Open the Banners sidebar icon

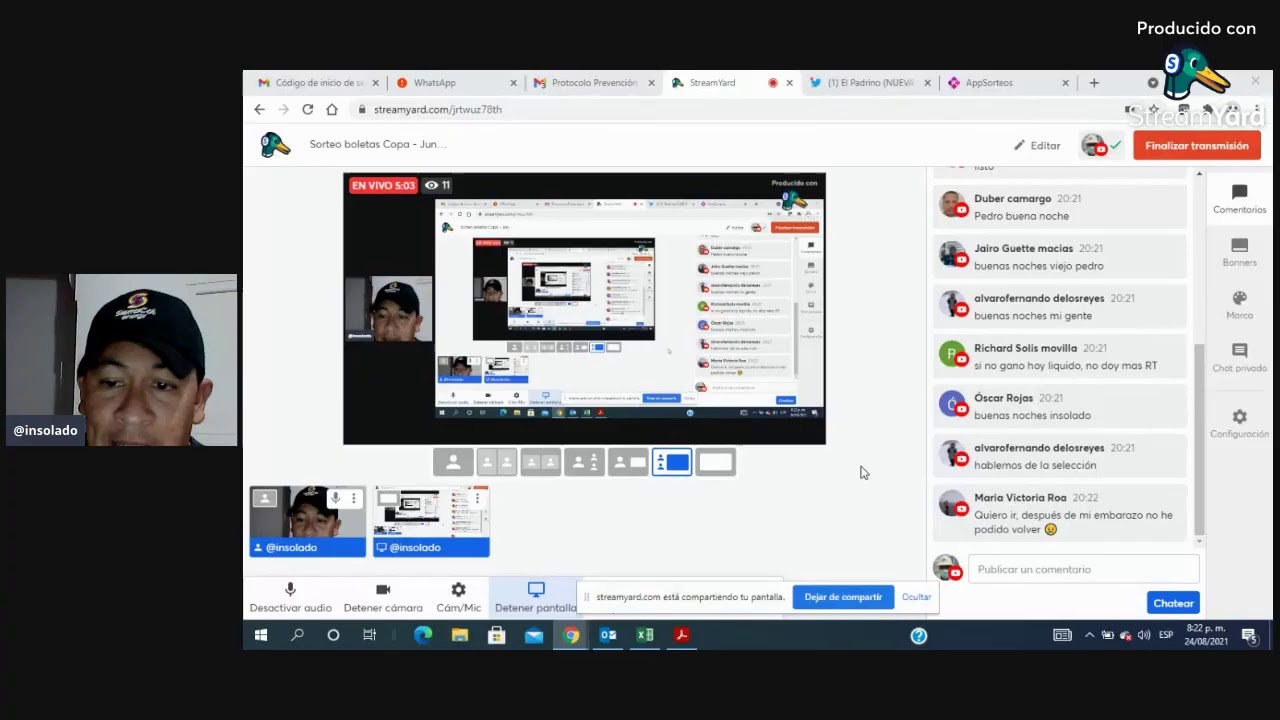(x=1239, y=253)
